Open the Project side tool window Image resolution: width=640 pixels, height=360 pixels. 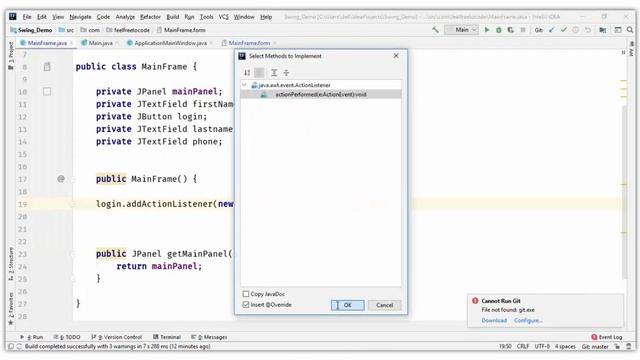(x=11, y=56)
